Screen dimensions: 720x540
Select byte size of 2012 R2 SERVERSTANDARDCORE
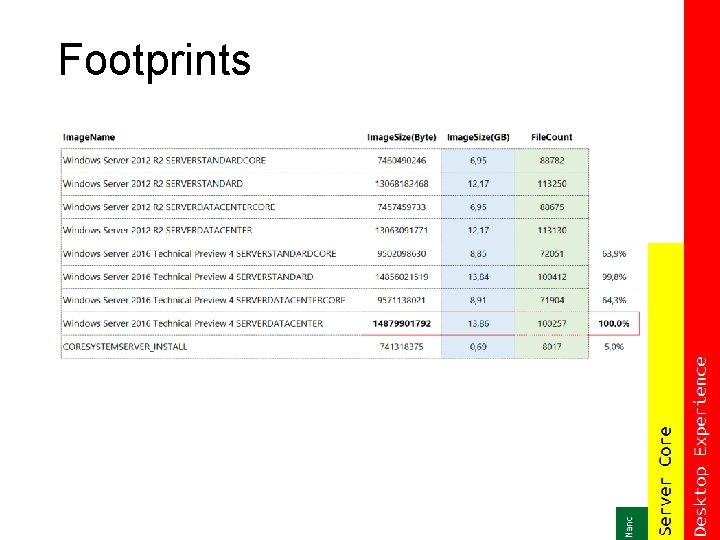tap(402, 160)
